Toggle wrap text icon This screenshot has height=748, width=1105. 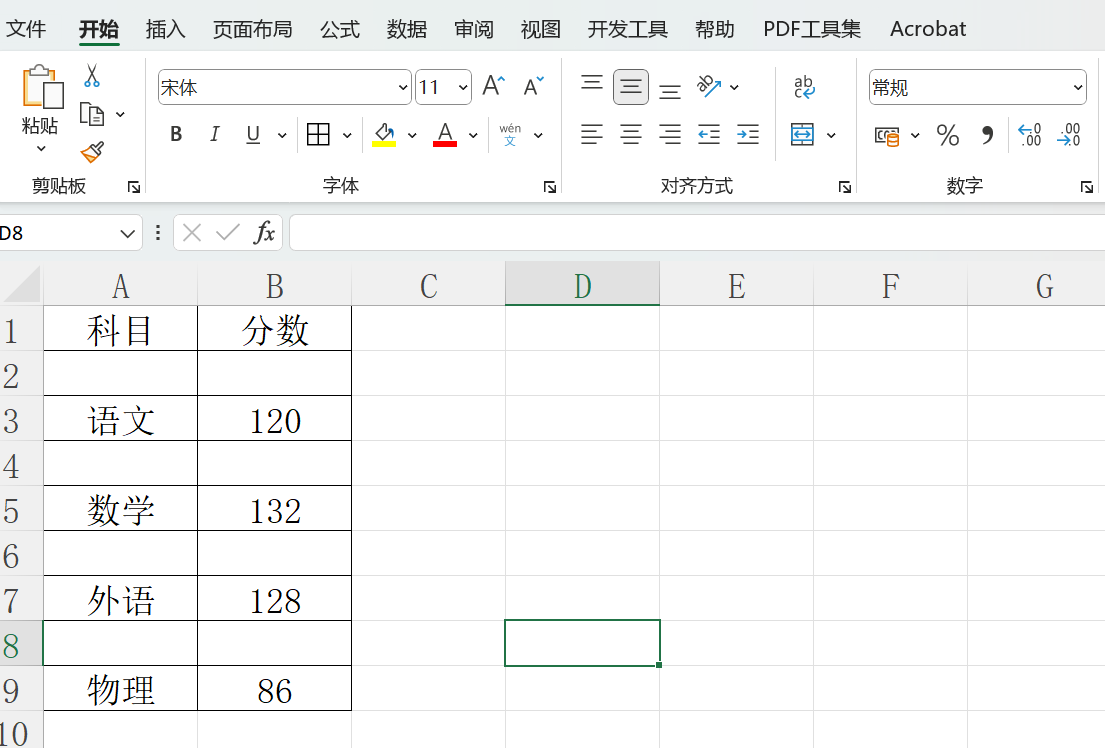click(804, 87)
